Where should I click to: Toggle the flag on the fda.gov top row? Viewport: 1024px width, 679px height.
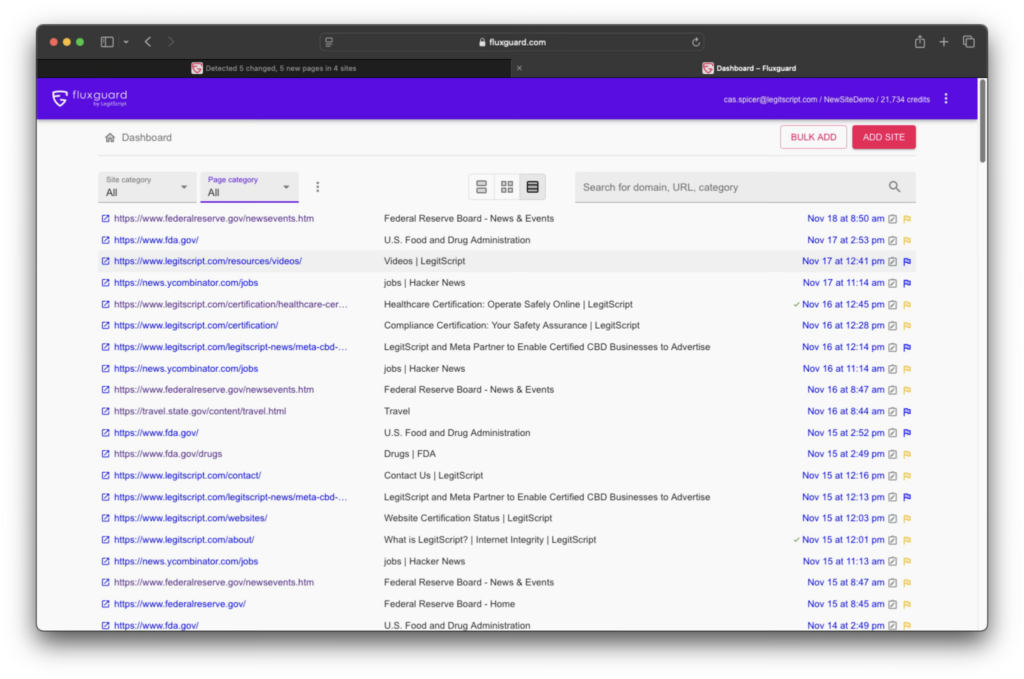coord(906,240)
